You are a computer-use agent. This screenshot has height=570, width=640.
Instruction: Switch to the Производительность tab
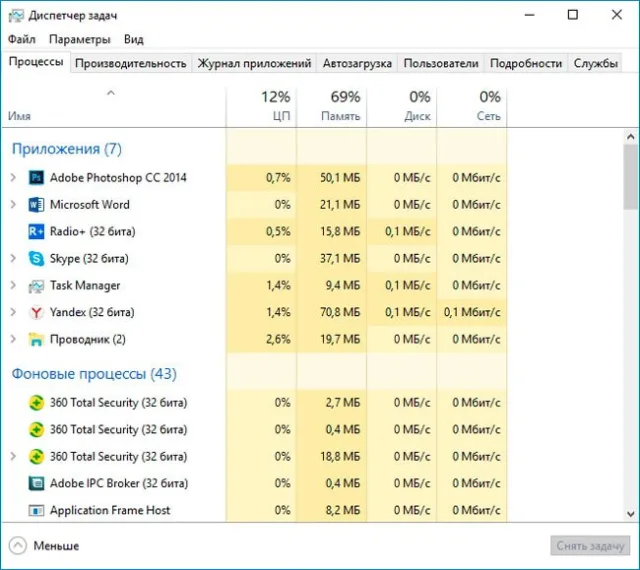[131, 63]
